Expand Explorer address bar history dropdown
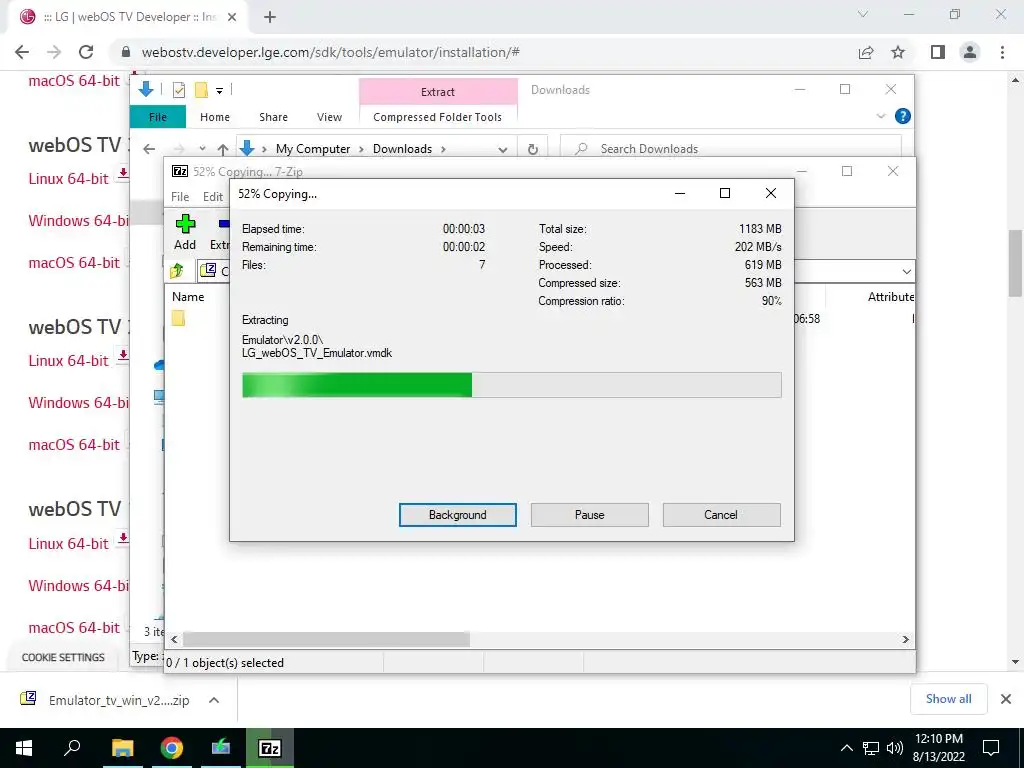 click(x=502, y=150)
